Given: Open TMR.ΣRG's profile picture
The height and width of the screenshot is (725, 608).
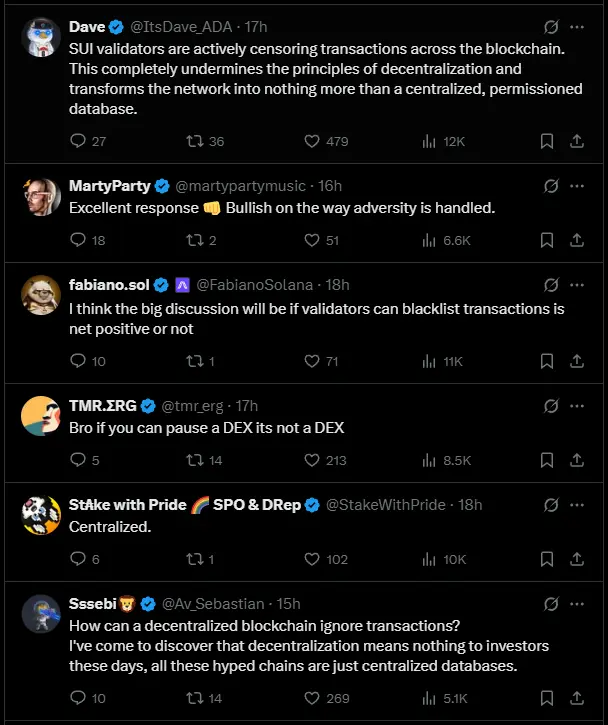Looking at the screenshot, I should coord(41,415).
